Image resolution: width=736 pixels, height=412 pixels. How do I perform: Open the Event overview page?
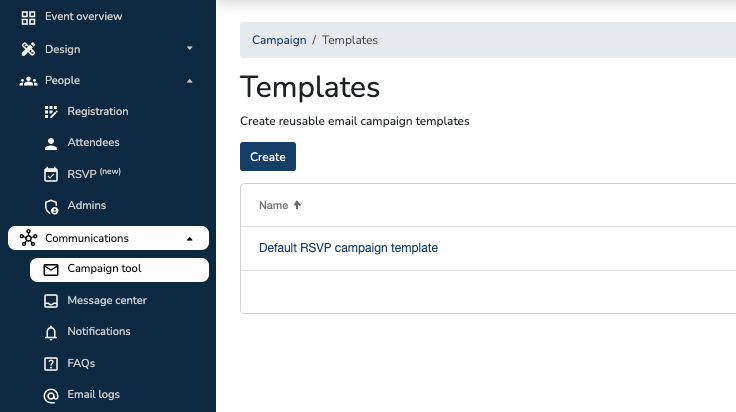[x=83, y=17]
